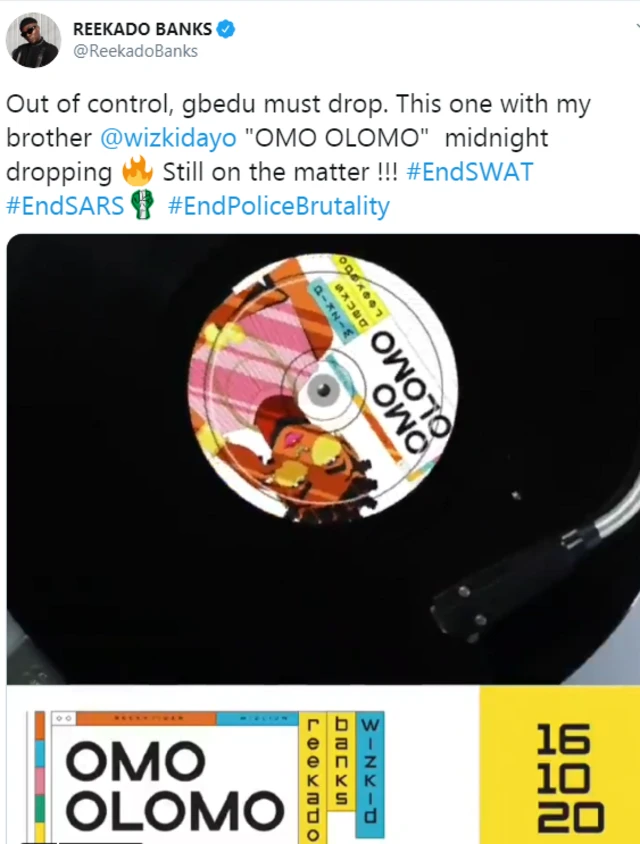Click the yellow vertical reekado label strip
Viewport: 640px width, 844px height.
tap(312, 778)
